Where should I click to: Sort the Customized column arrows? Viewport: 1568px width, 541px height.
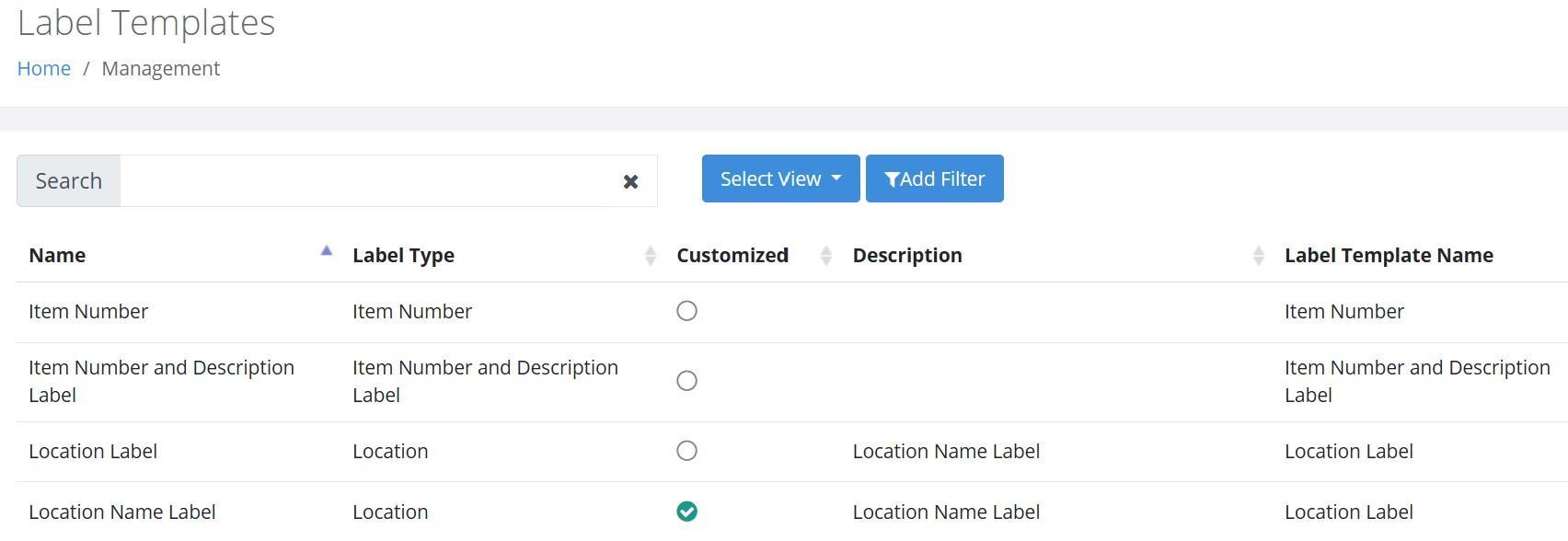tap(825, 256)
